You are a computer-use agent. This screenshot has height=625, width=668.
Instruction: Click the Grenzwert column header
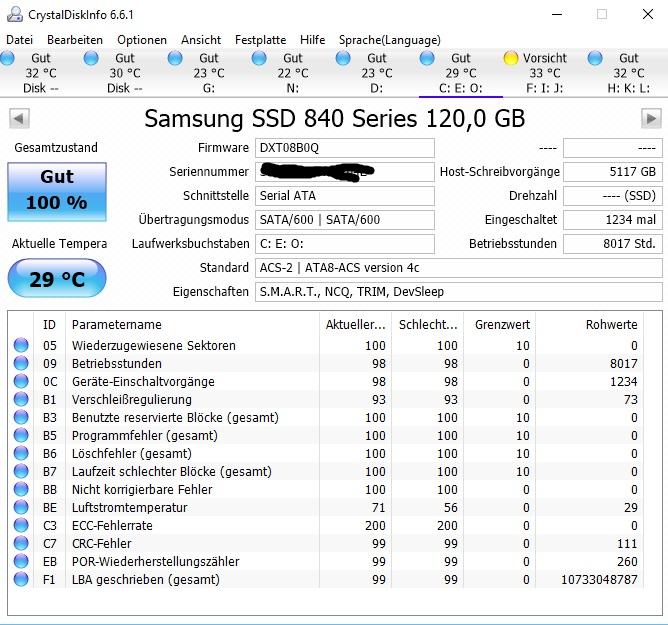pos(499,325)
